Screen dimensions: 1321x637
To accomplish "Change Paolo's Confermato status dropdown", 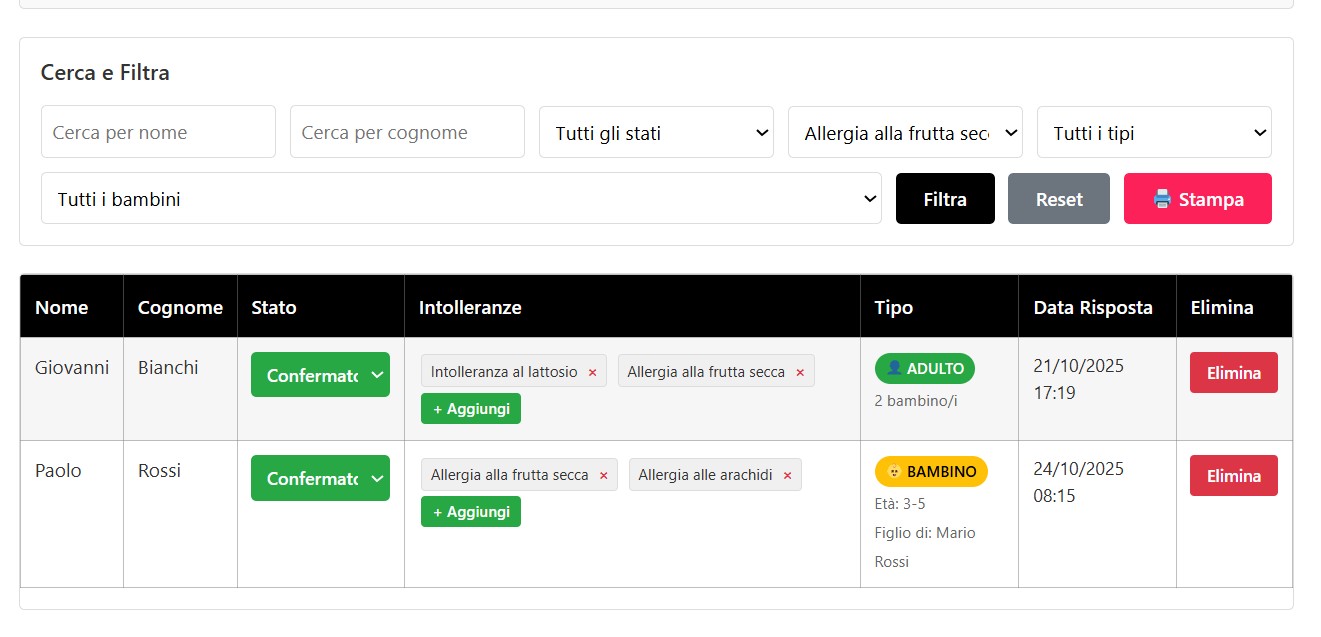I will coord(320,478).
